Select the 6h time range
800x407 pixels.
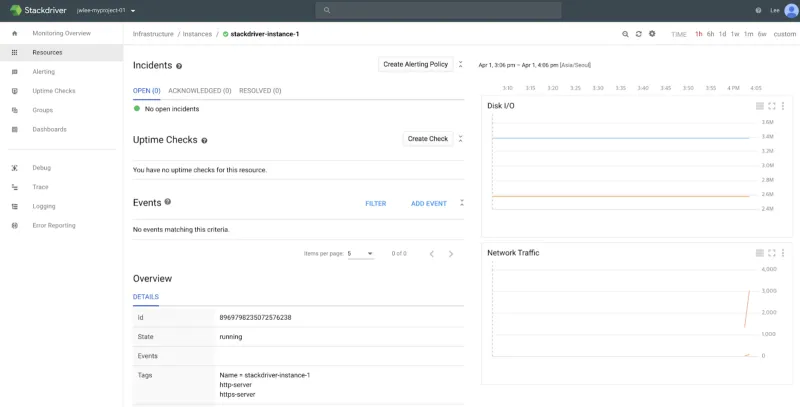tap(710, 34)
